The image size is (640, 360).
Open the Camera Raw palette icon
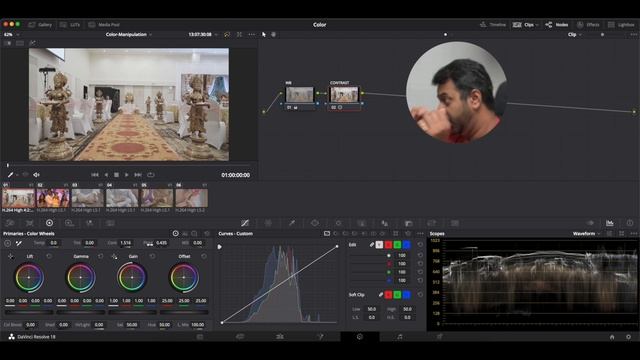pos(10,223)
